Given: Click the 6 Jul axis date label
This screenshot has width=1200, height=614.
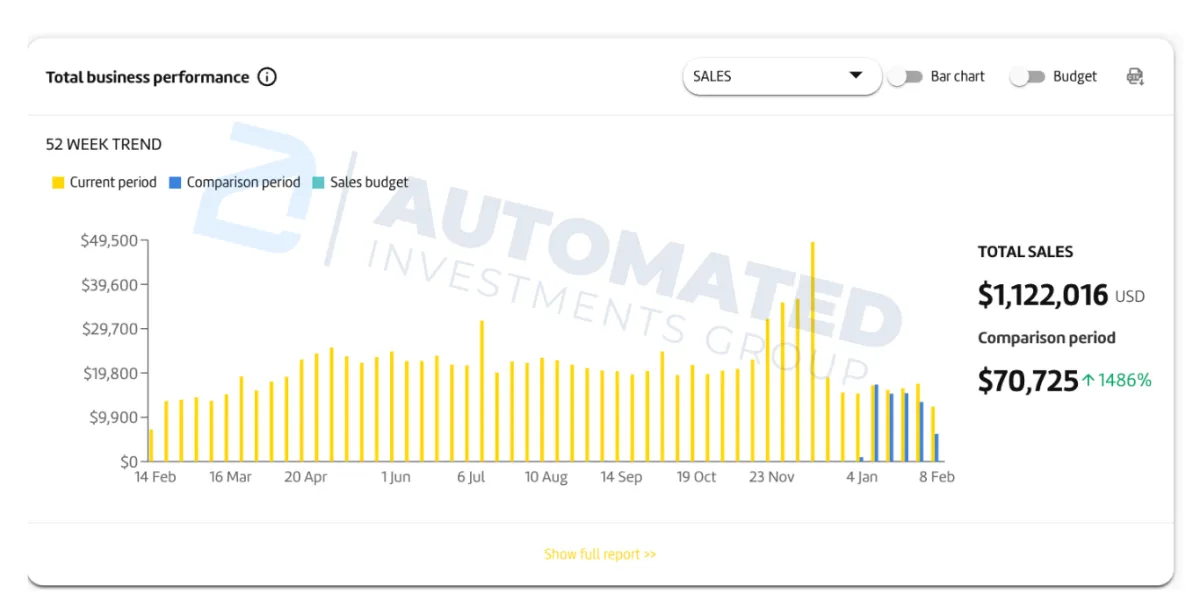Looking at the screenshot, I should 471,477.
